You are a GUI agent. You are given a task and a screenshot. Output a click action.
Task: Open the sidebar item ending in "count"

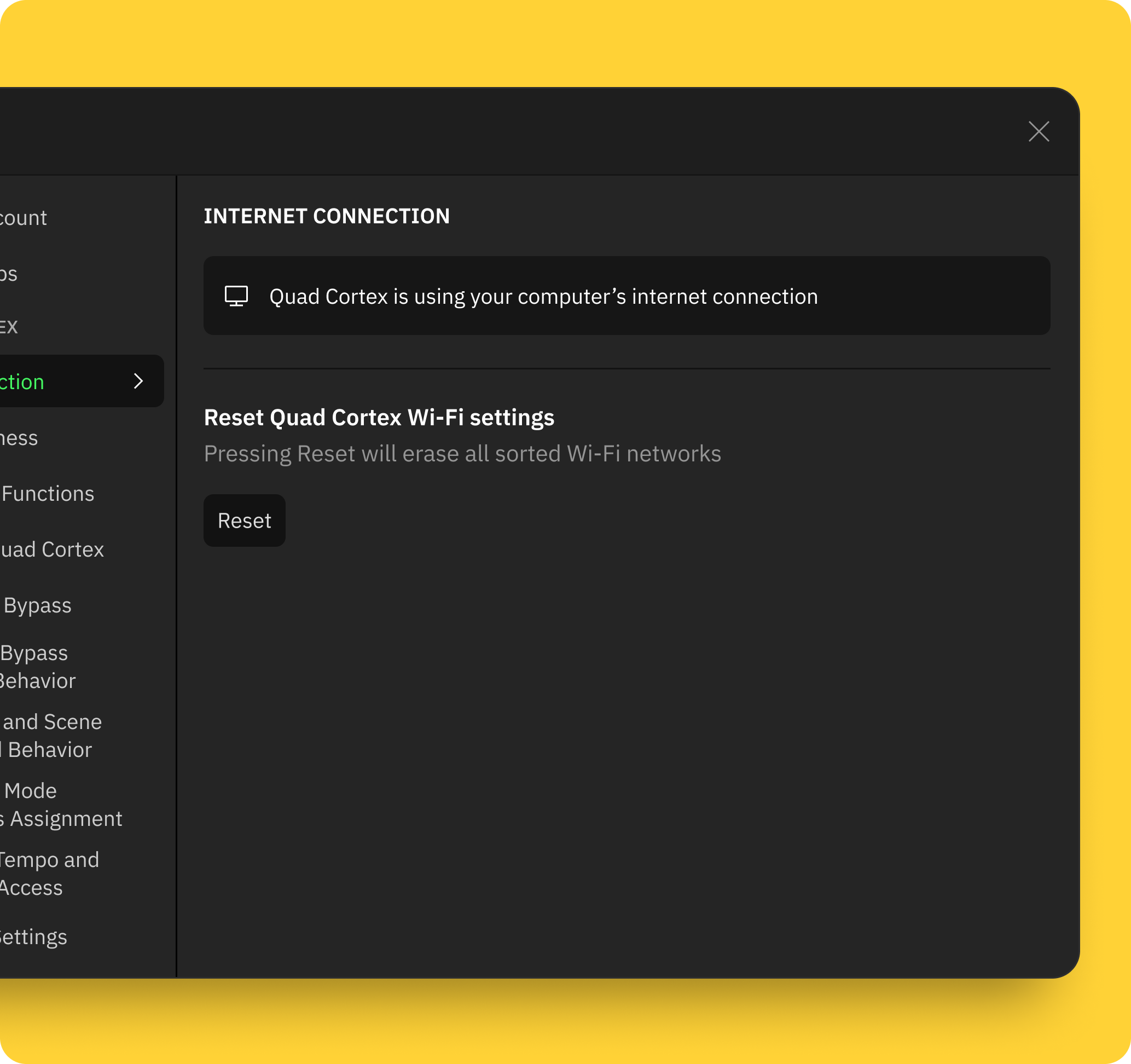click(23, 218)
